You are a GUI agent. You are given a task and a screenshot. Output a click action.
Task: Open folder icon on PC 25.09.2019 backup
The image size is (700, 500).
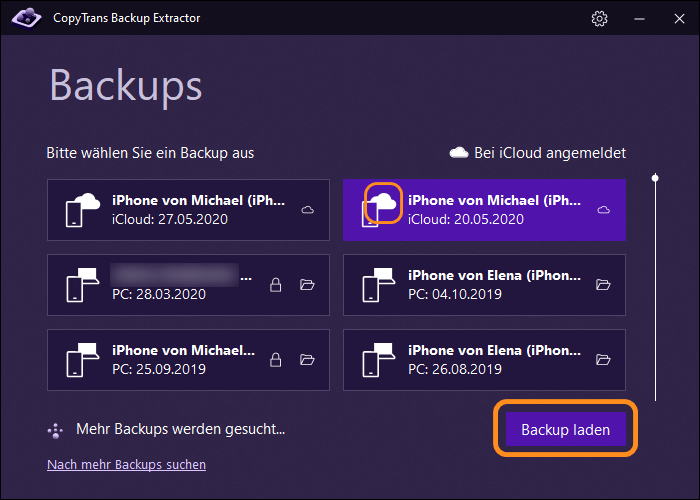307,359
